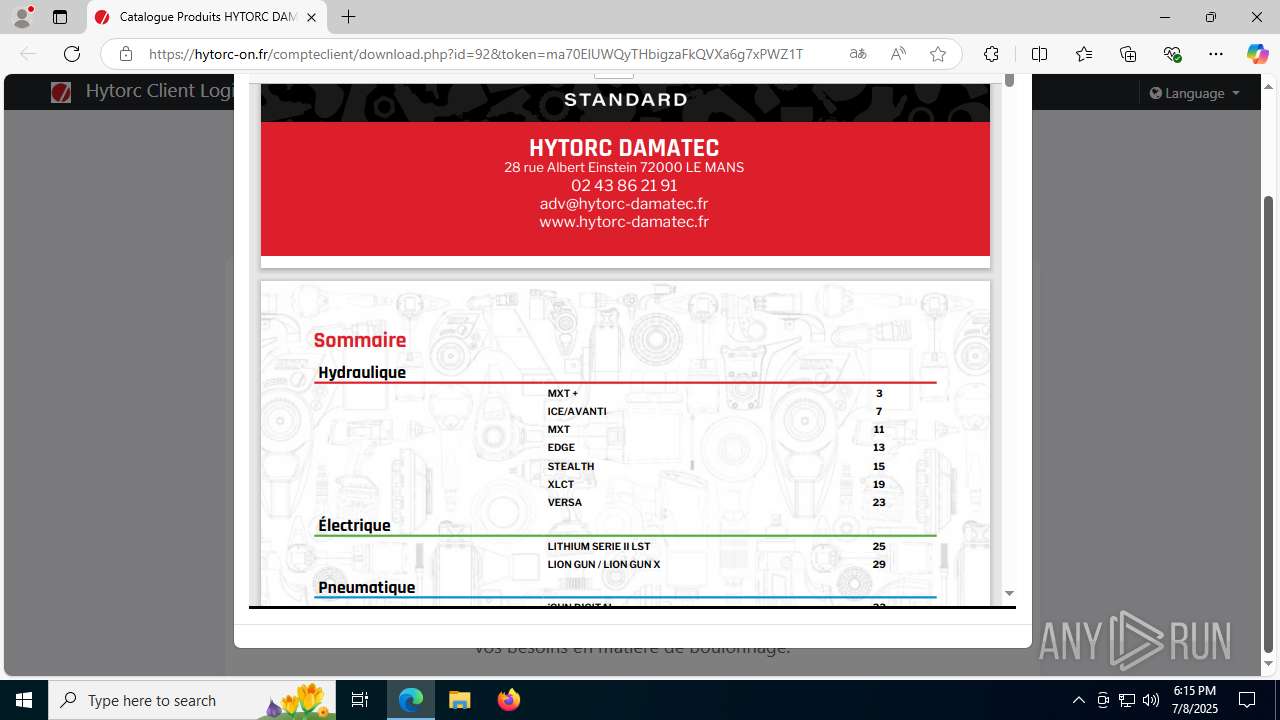The width and height of the screenshot is (1280, 720).
Task: Click the LITHIUM SERIE II LST entry
Action: click(x=599, y=547)
